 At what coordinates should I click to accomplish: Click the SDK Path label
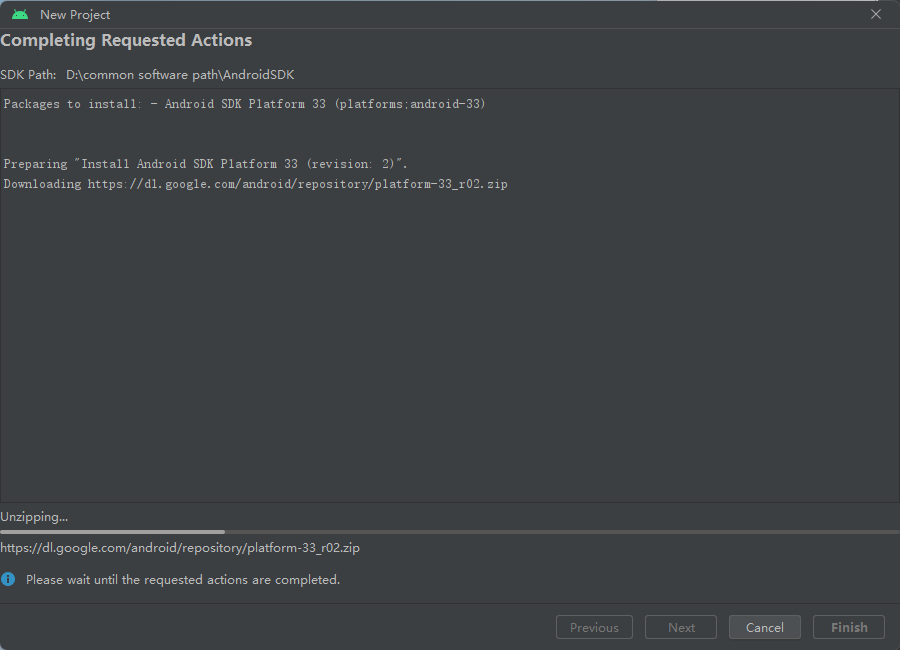28,75
